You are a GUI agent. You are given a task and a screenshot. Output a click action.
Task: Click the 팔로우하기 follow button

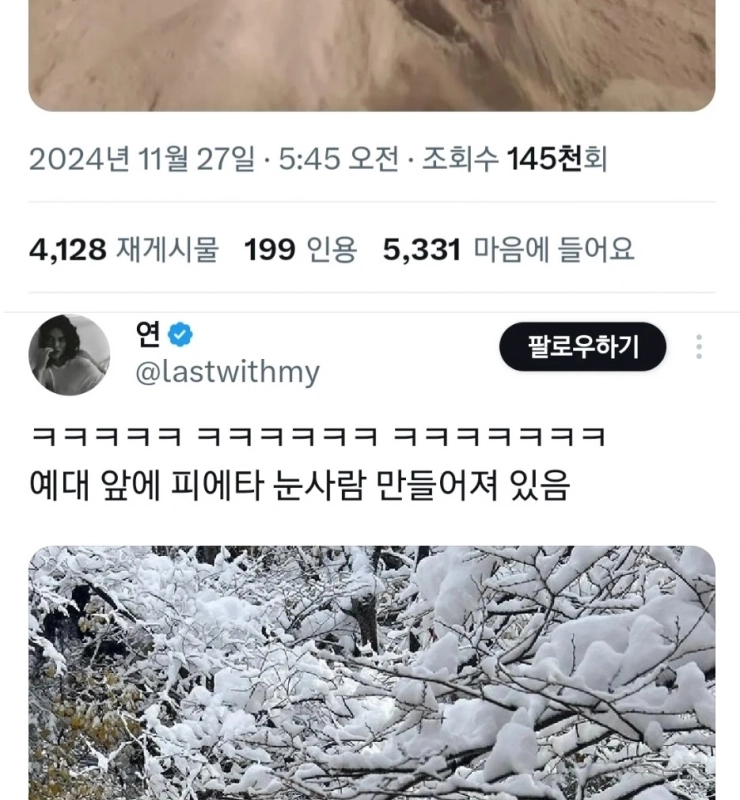point(582,346)
